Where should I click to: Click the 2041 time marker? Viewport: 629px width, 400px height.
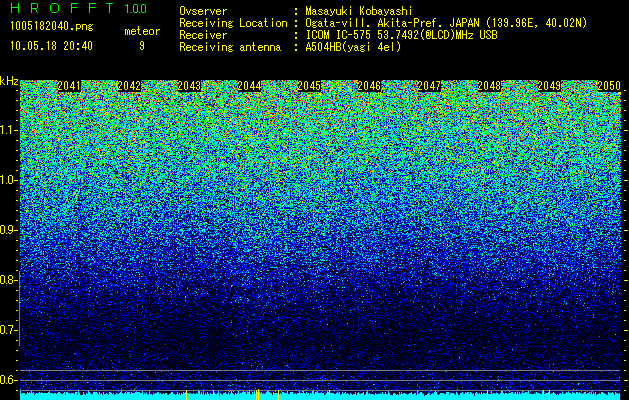tap(69, 86)
